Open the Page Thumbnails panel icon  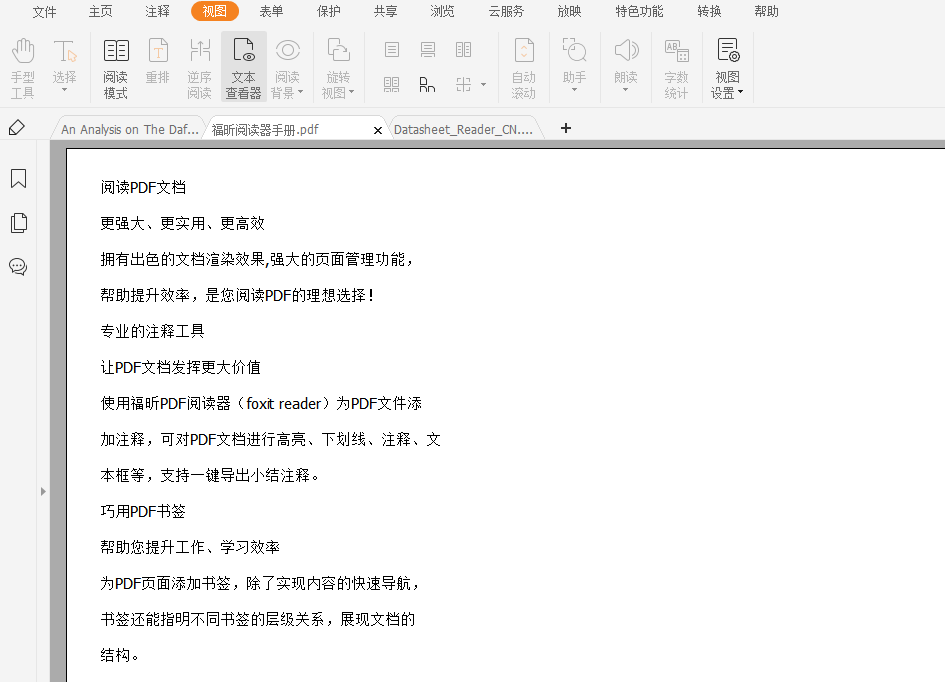18,222
